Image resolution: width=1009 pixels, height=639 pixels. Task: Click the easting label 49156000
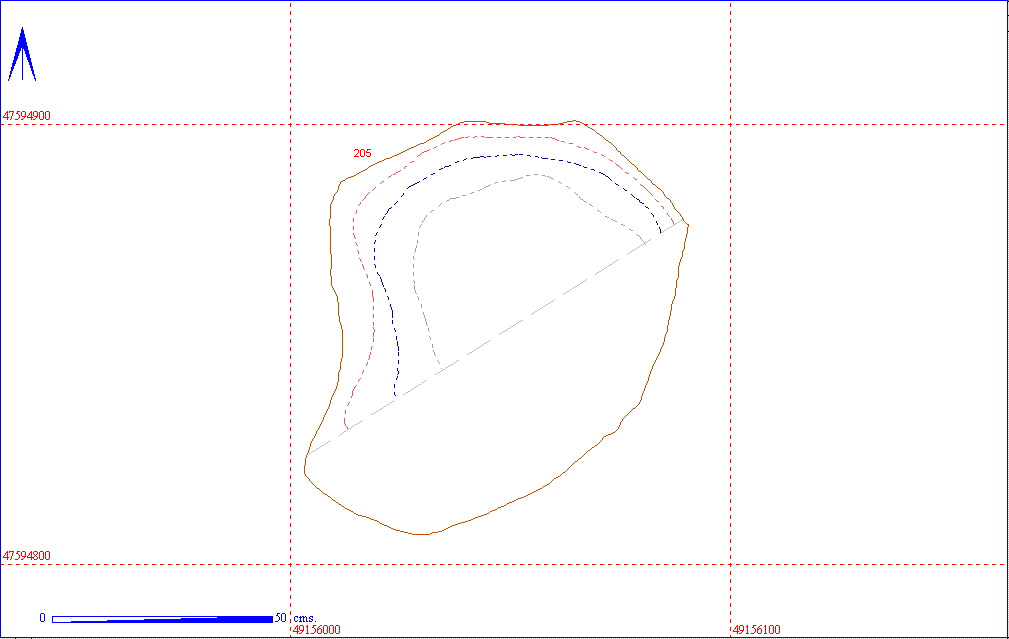coord(317,630)
